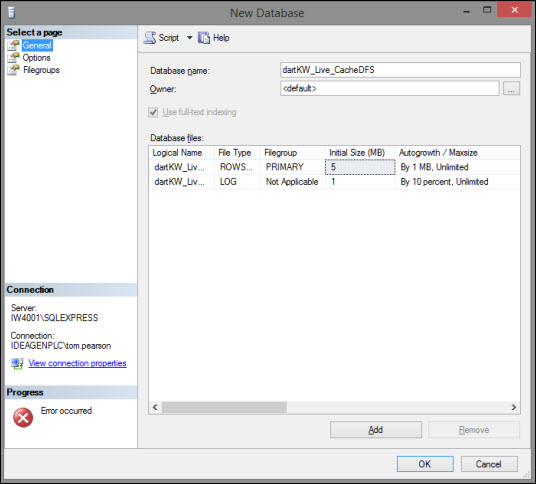Viewport: 536px width, 484px height.
Task: Click the connection properties icon
Action: (17, 363)
